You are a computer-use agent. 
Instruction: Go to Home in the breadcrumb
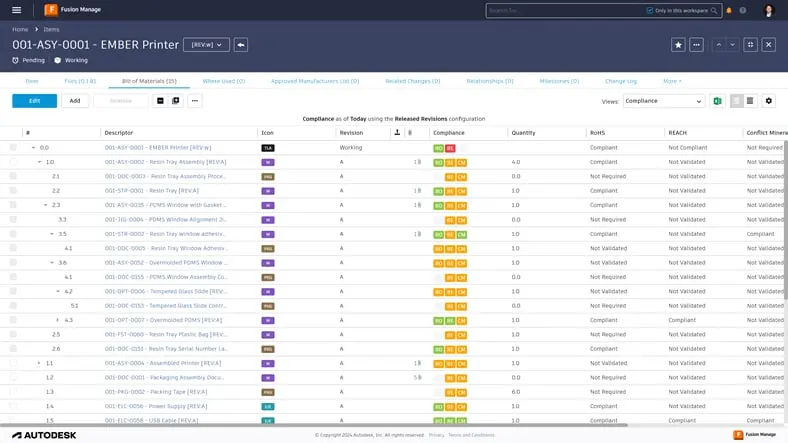20,30
